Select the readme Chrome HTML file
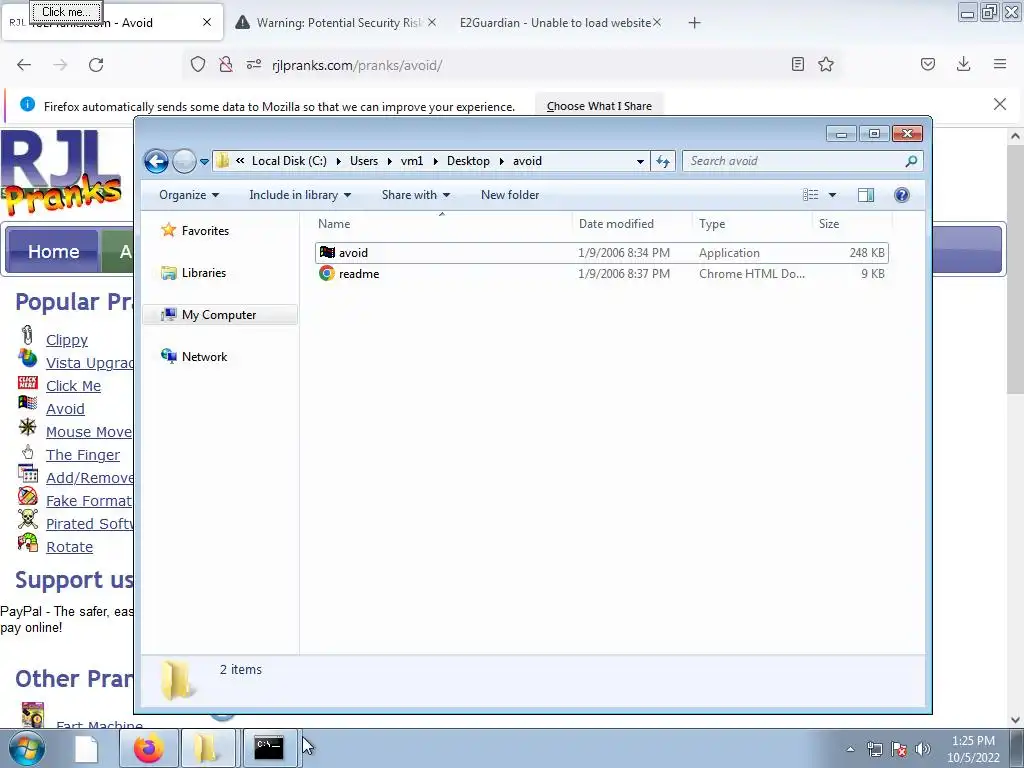Screen dimensions: 1024x768 pyautogui.click(x=601, y=274)
